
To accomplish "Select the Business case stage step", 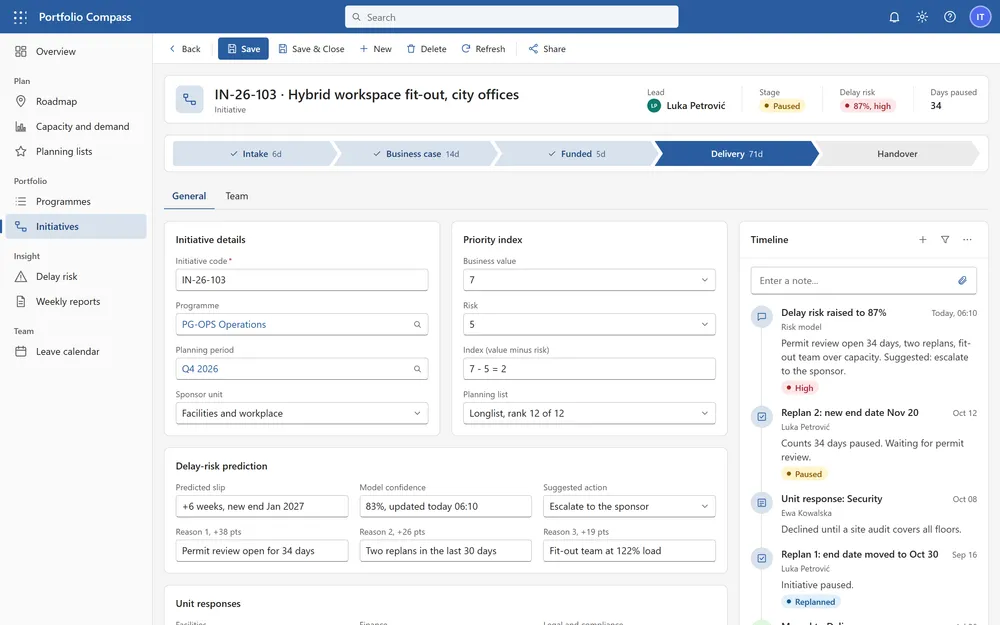I will tap(416, 154).
